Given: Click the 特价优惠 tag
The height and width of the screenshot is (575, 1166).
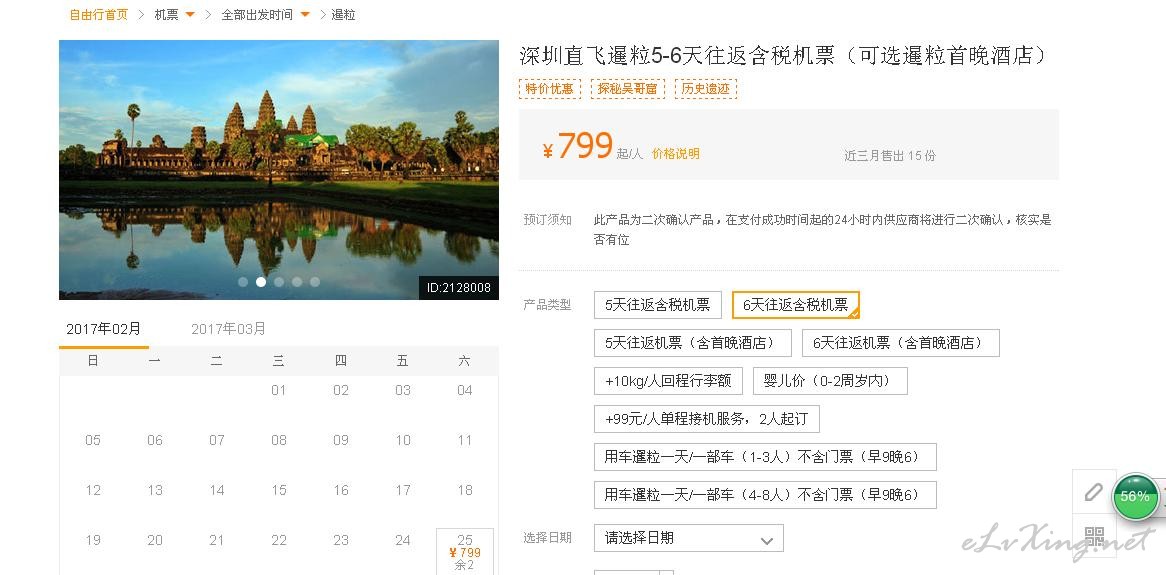Looking at the screenshot, I should click(550, 89).
